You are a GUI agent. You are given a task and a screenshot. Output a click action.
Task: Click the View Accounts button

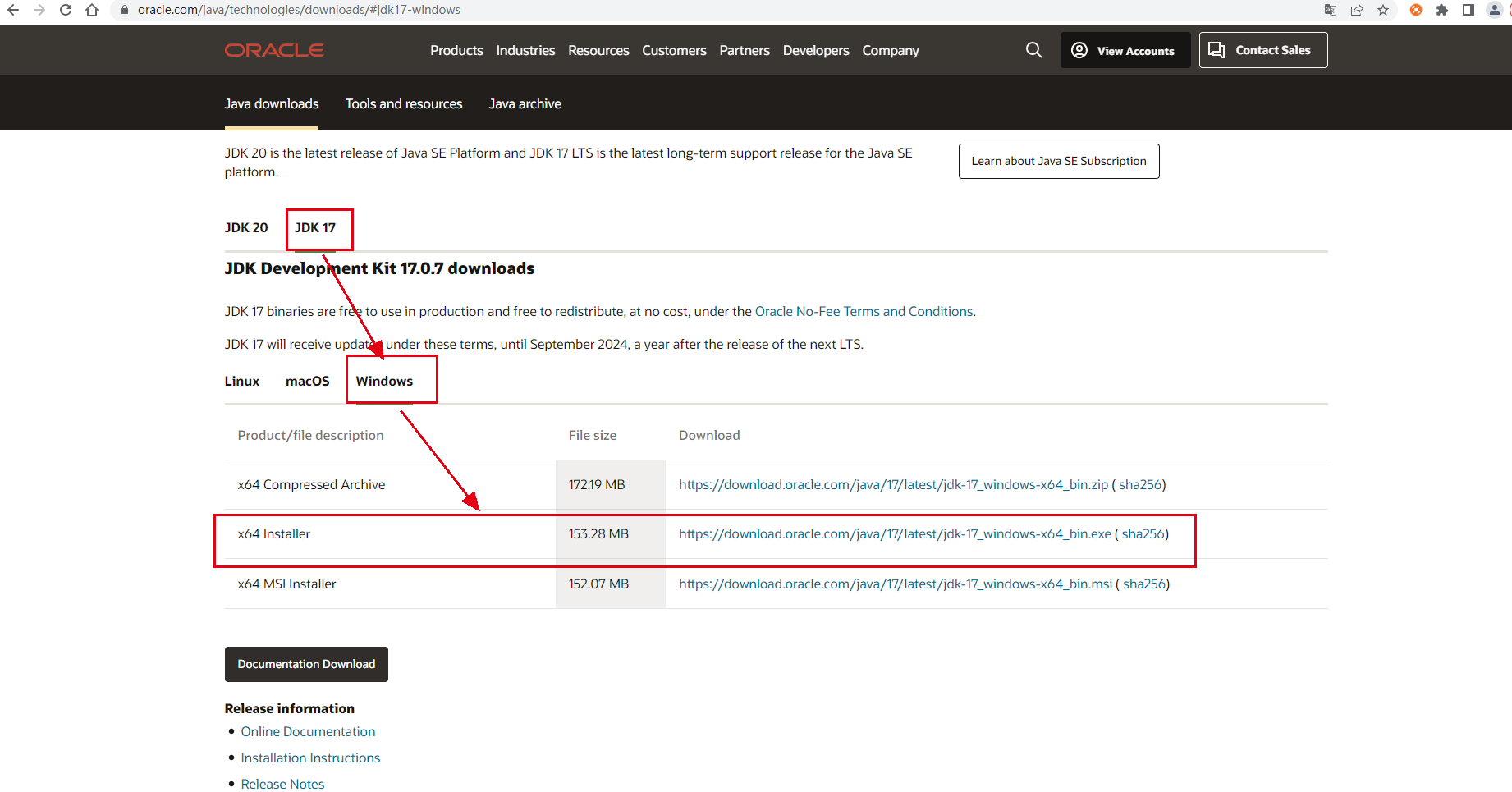point(1125,50)
